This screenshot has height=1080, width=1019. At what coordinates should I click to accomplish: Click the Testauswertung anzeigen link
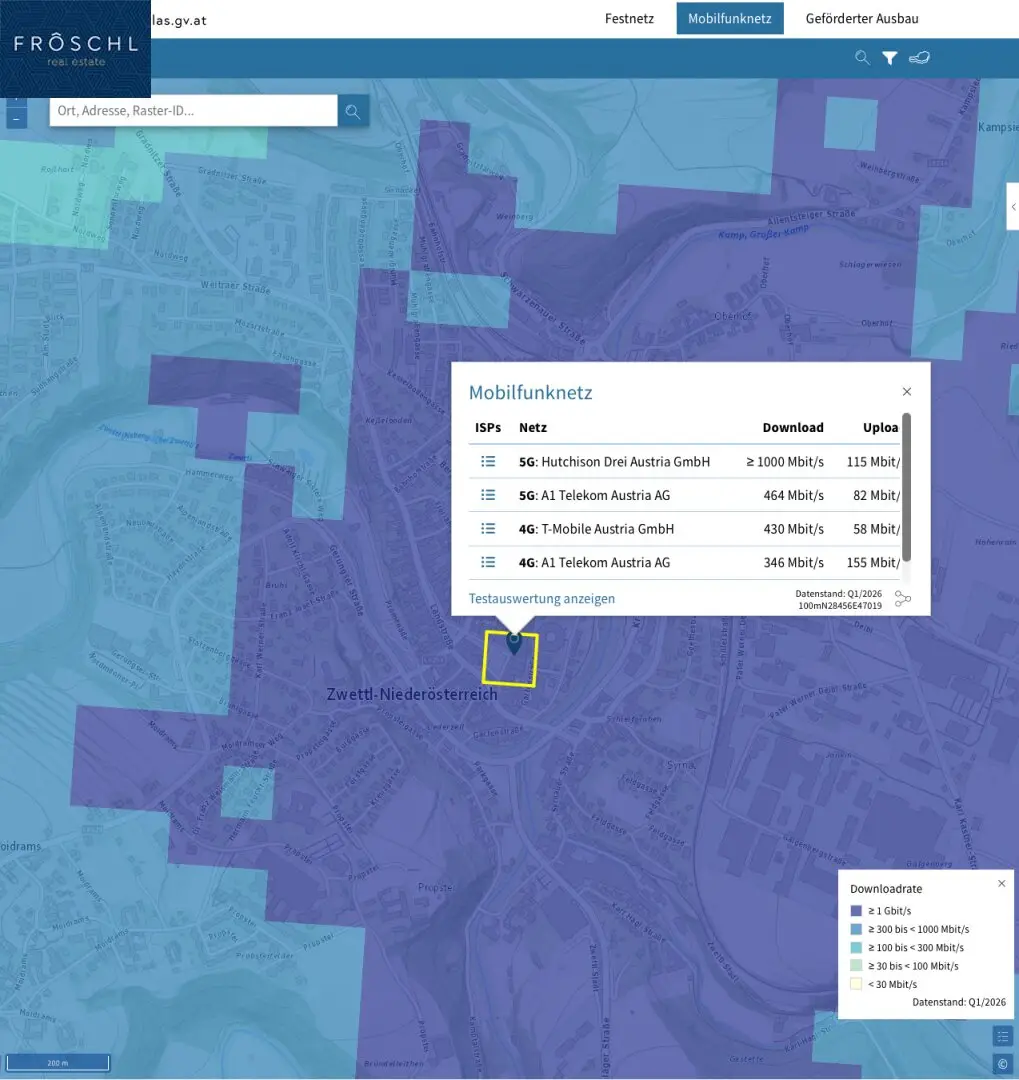[542, 599]
